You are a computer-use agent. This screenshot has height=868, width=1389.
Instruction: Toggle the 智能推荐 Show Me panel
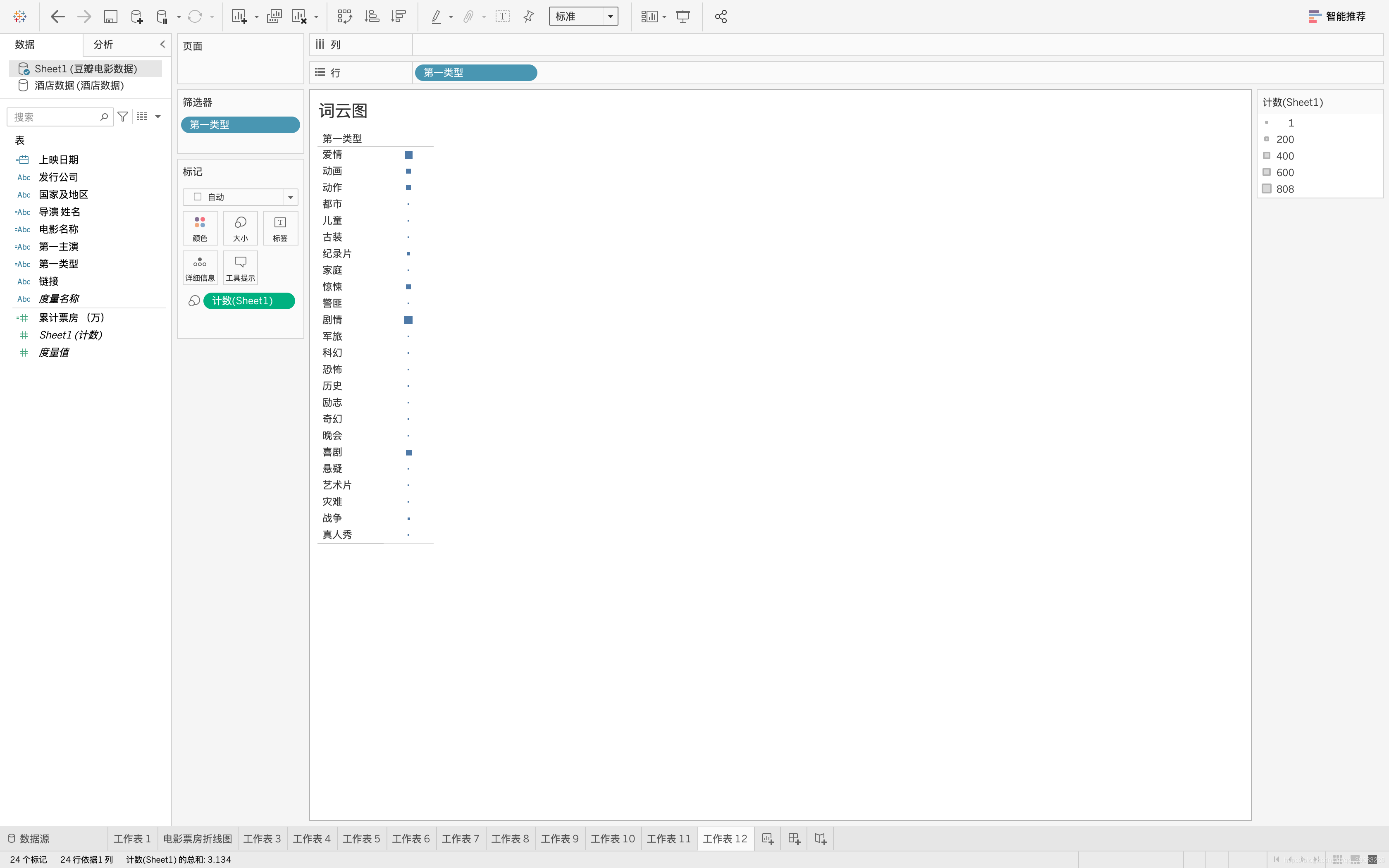tap(1337, 17)
